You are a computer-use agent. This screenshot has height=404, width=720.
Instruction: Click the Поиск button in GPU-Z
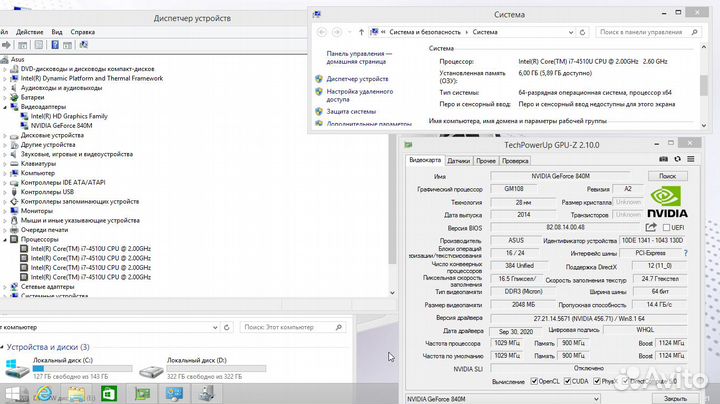[x=668, y=176]
